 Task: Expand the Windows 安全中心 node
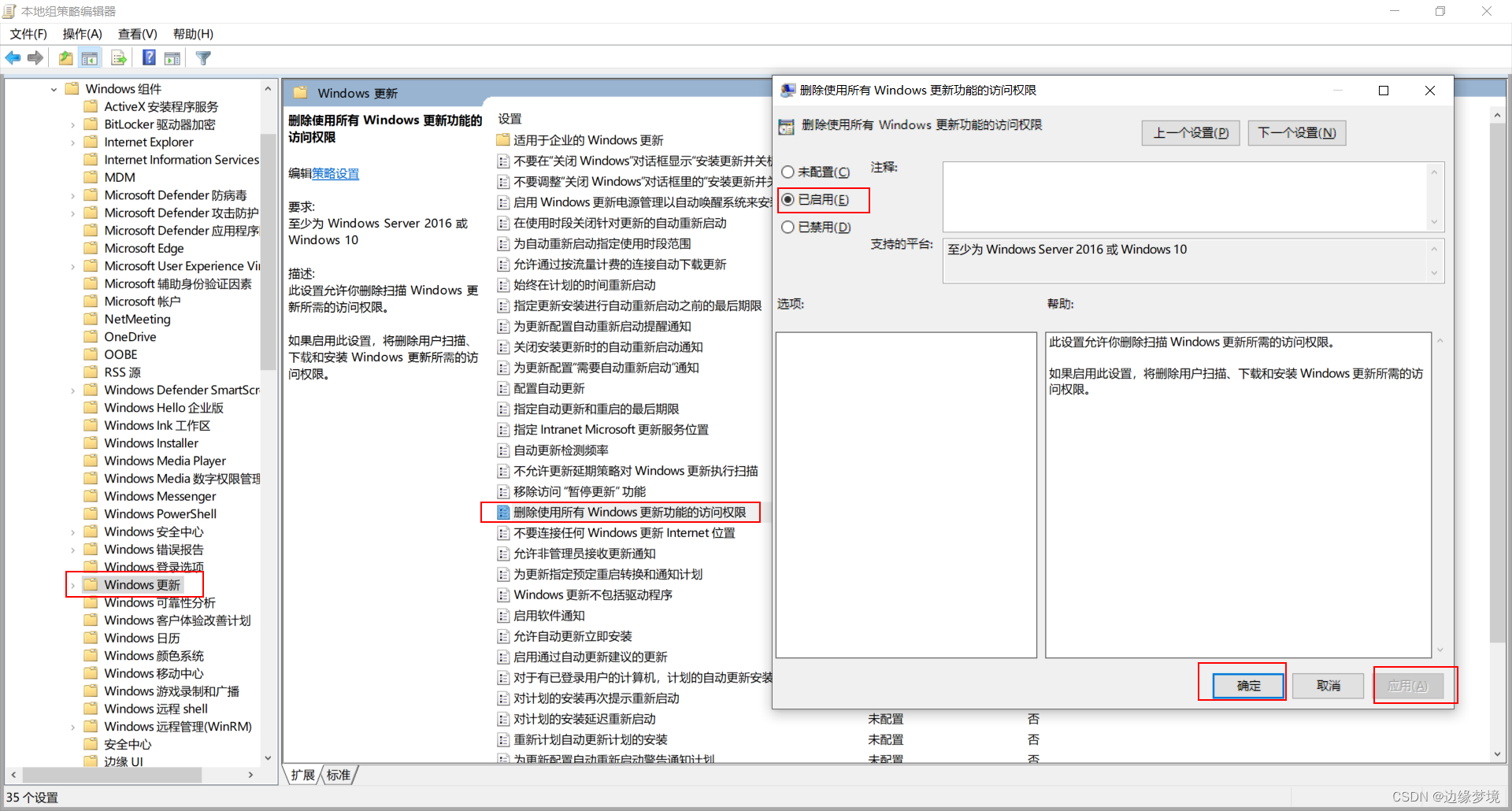point(72,532)
